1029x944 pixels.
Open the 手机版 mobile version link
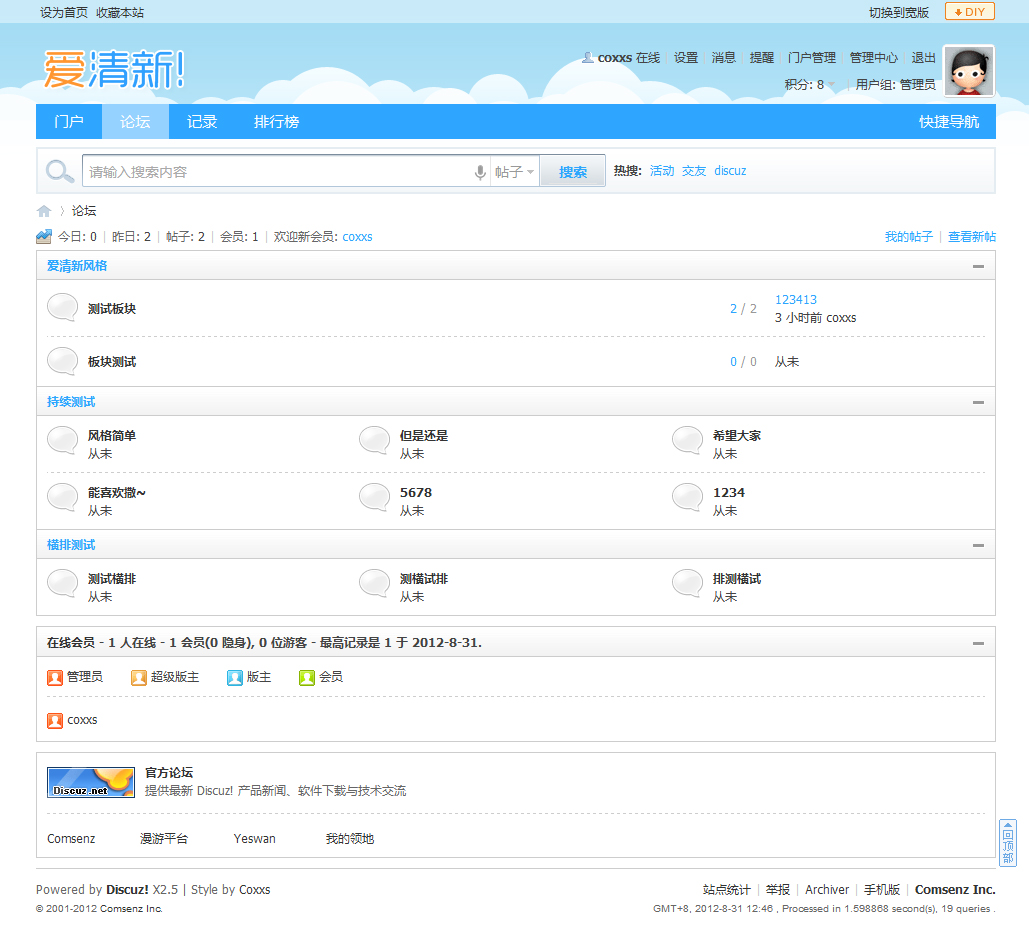881,890
